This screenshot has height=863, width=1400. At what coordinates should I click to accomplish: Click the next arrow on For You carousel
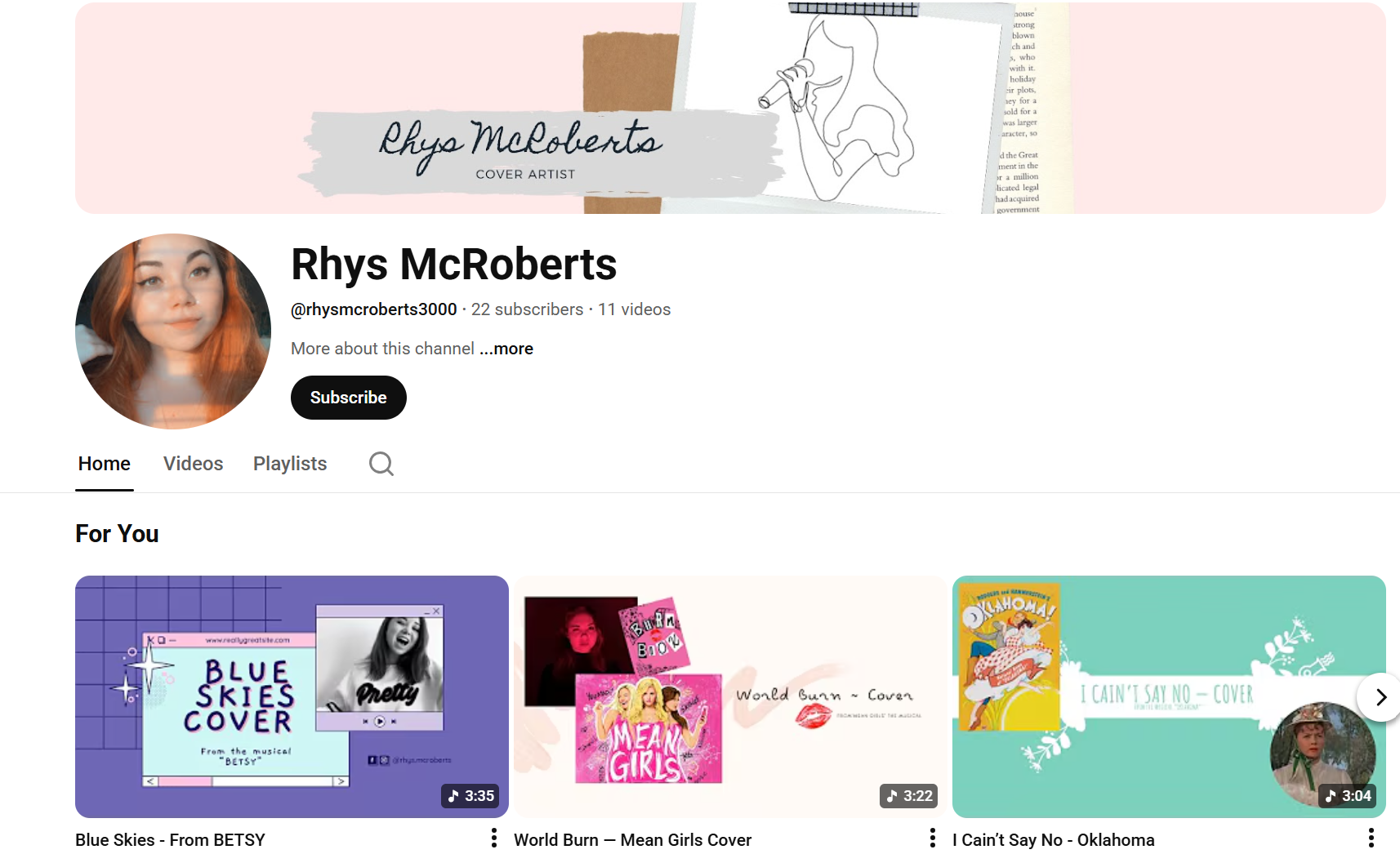(1380, 697)
